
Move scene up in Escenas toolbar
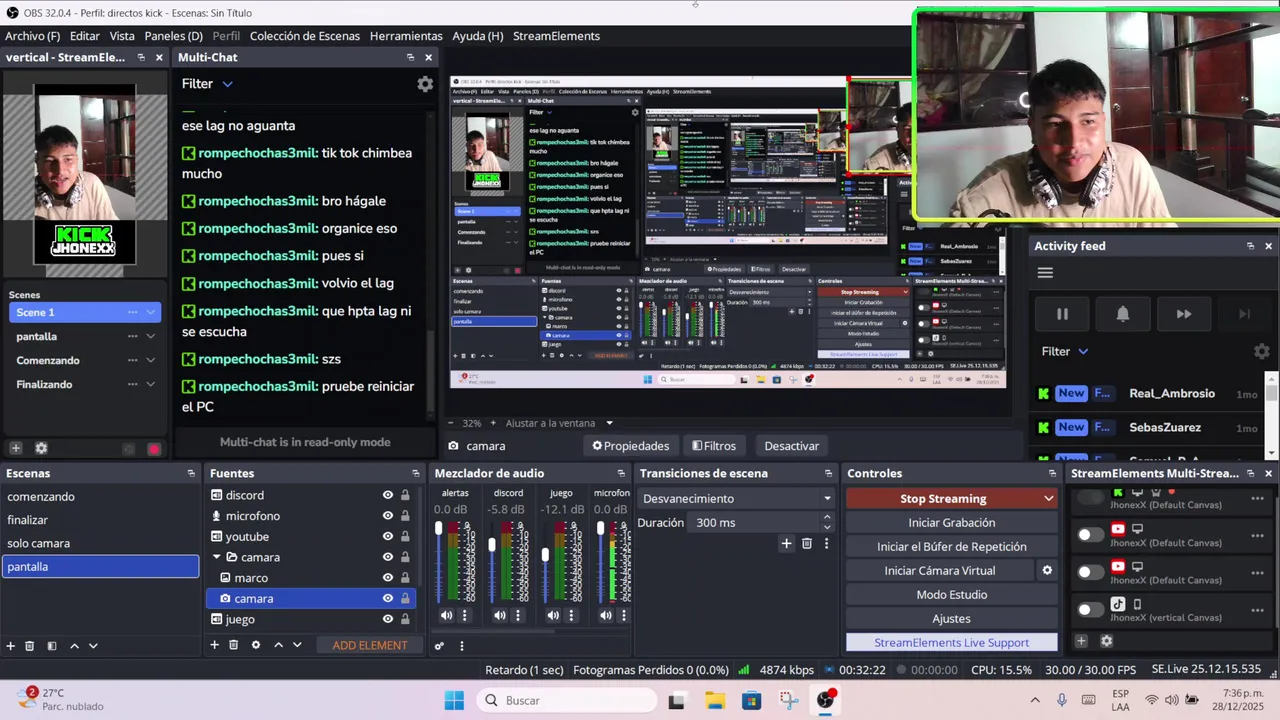74,646
